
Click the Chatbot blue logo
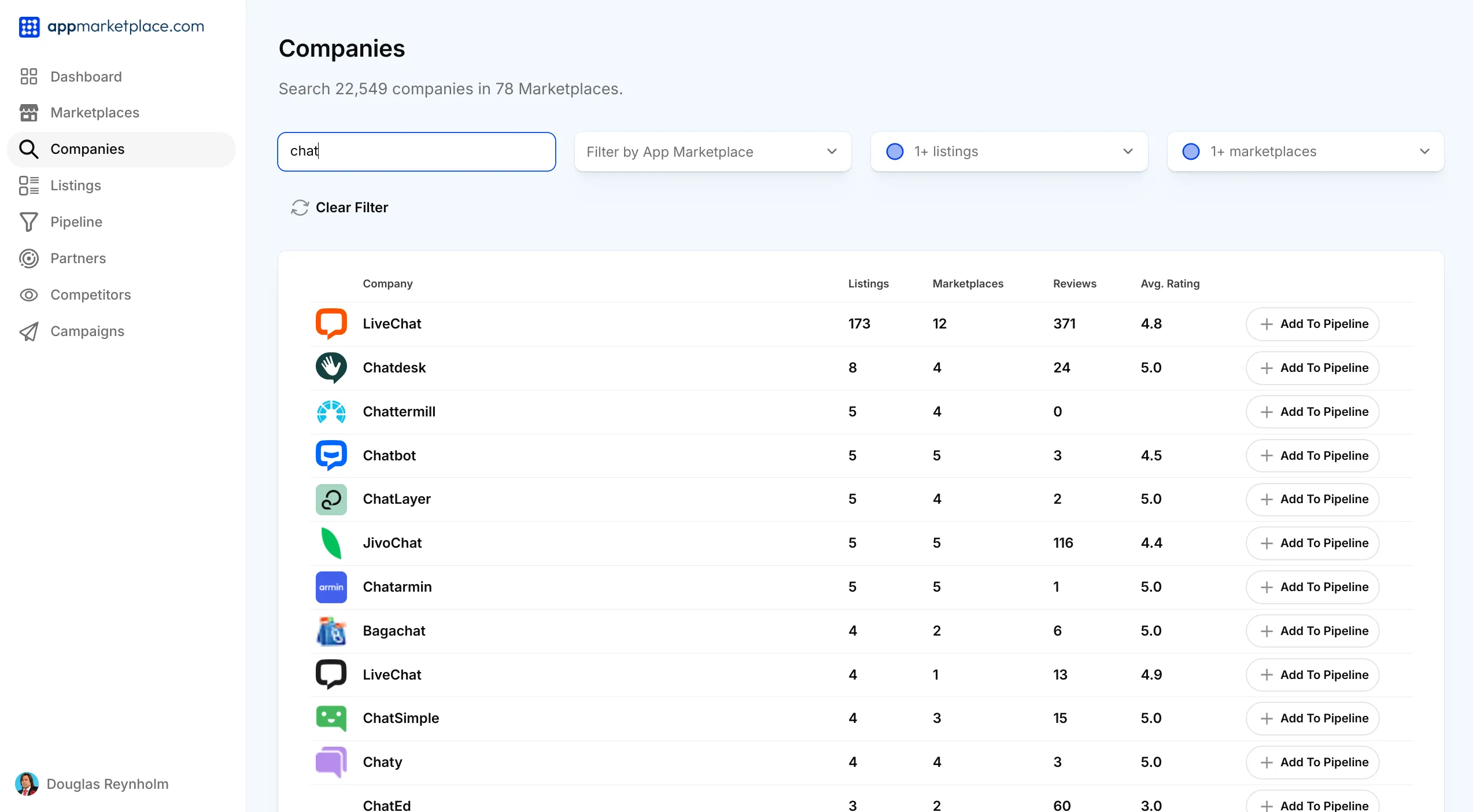pos(331,456)
